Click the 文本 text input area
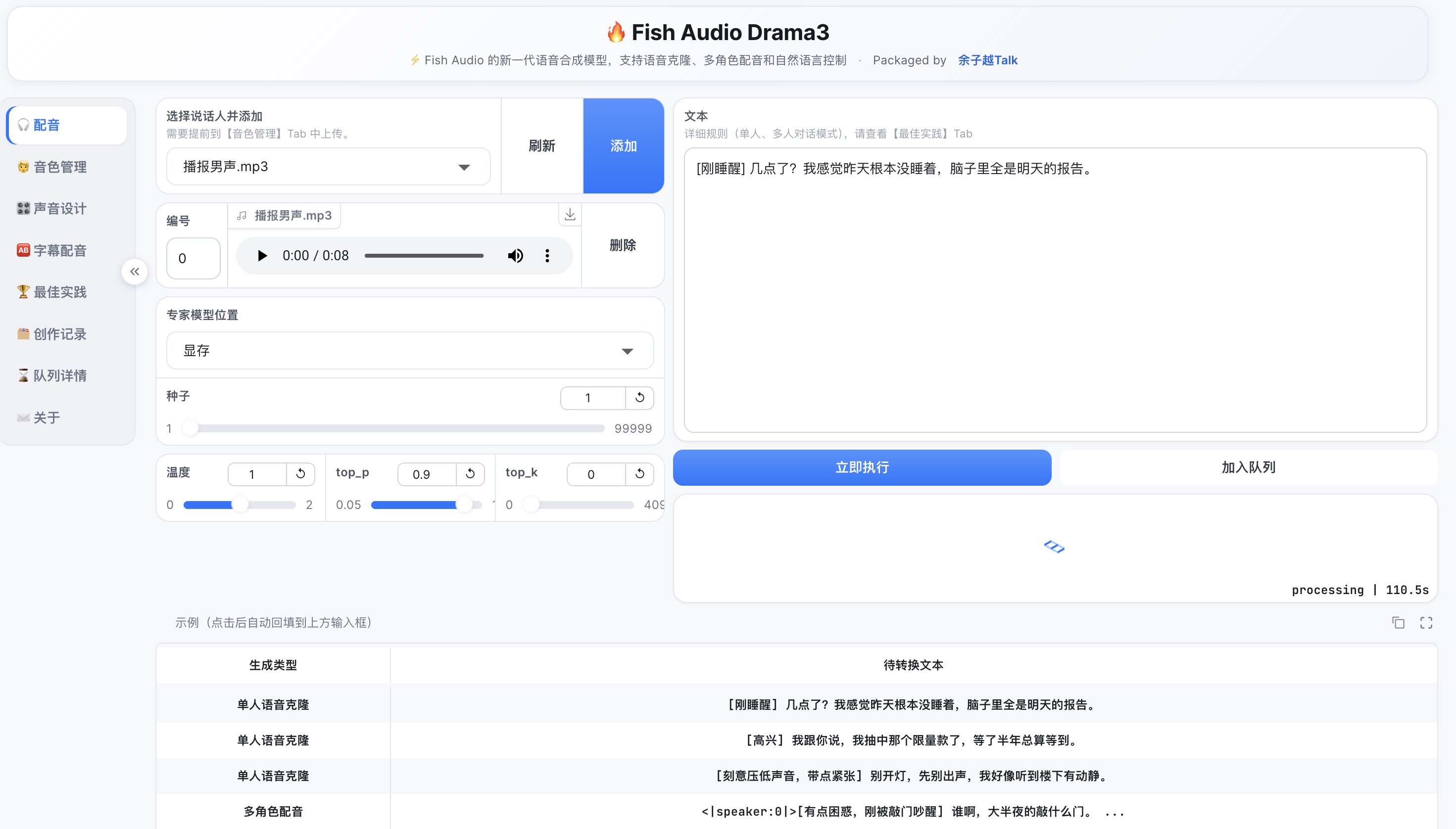1456x829 pixels. tap(1055, 290)
